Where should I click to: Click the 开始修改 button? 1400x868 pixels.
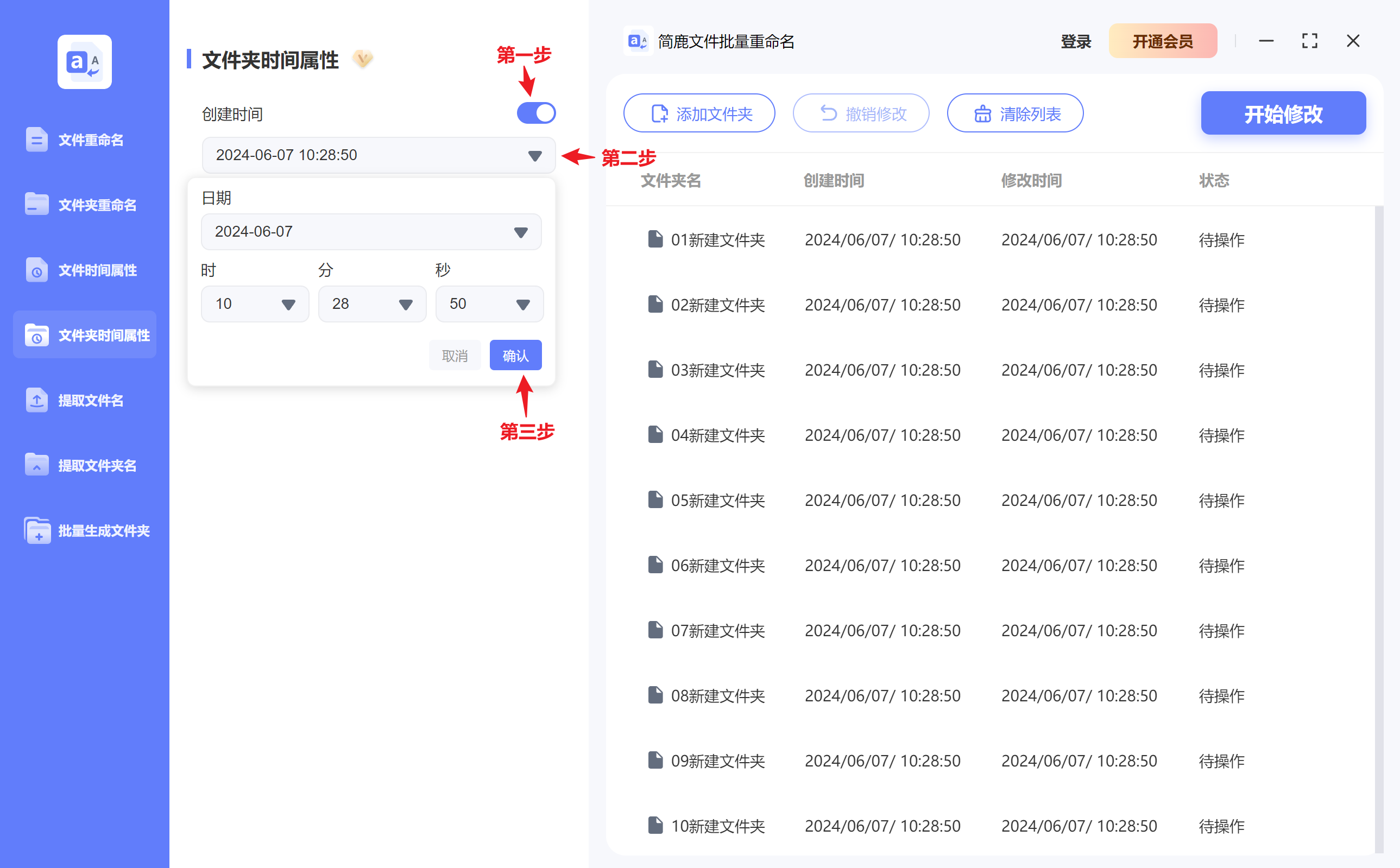pyautogui.click(x=1283, y=113)
